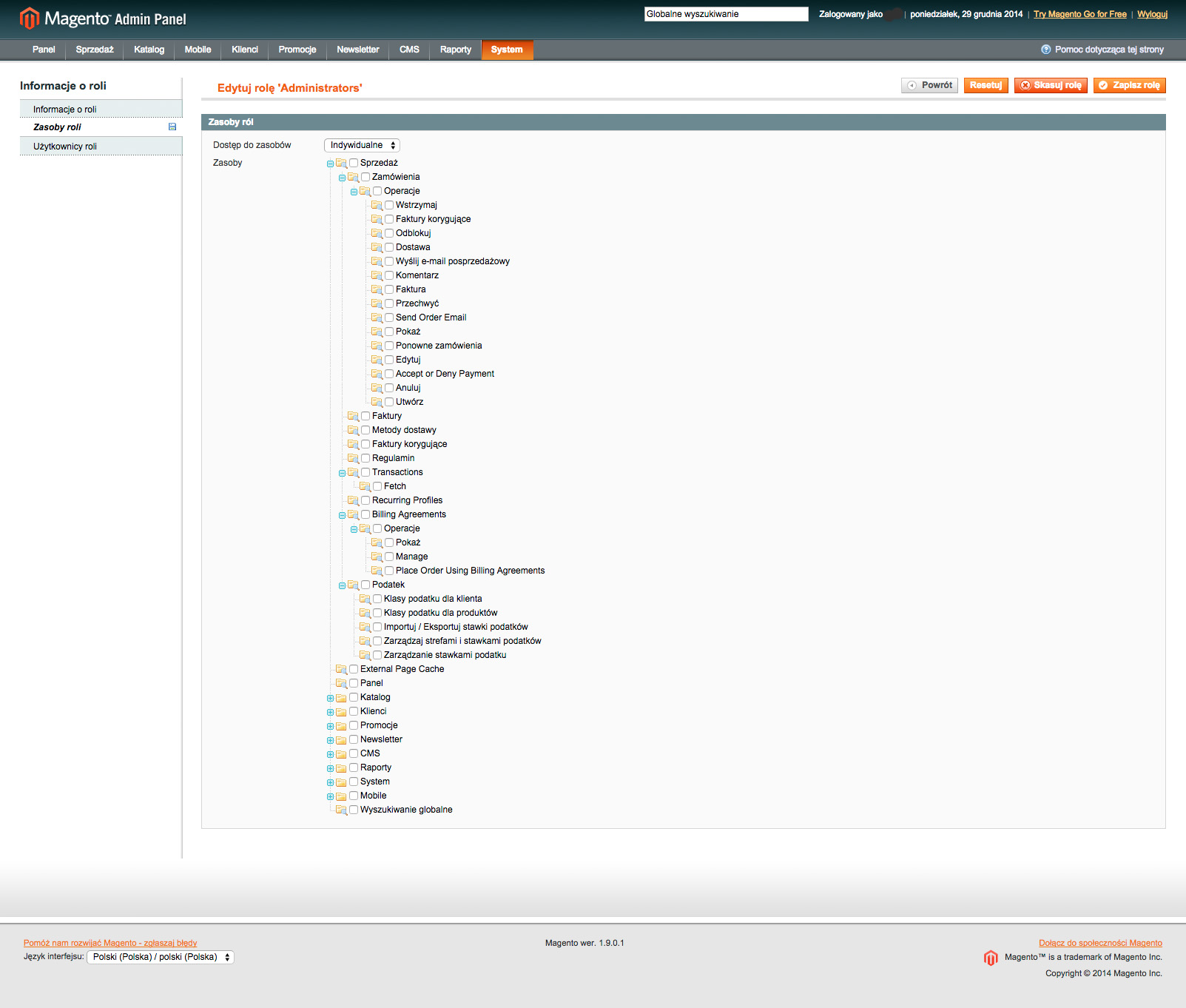Check Place Order Using Billing Agreements
Screen dimensions: 1186x1008
click(389, 571)
